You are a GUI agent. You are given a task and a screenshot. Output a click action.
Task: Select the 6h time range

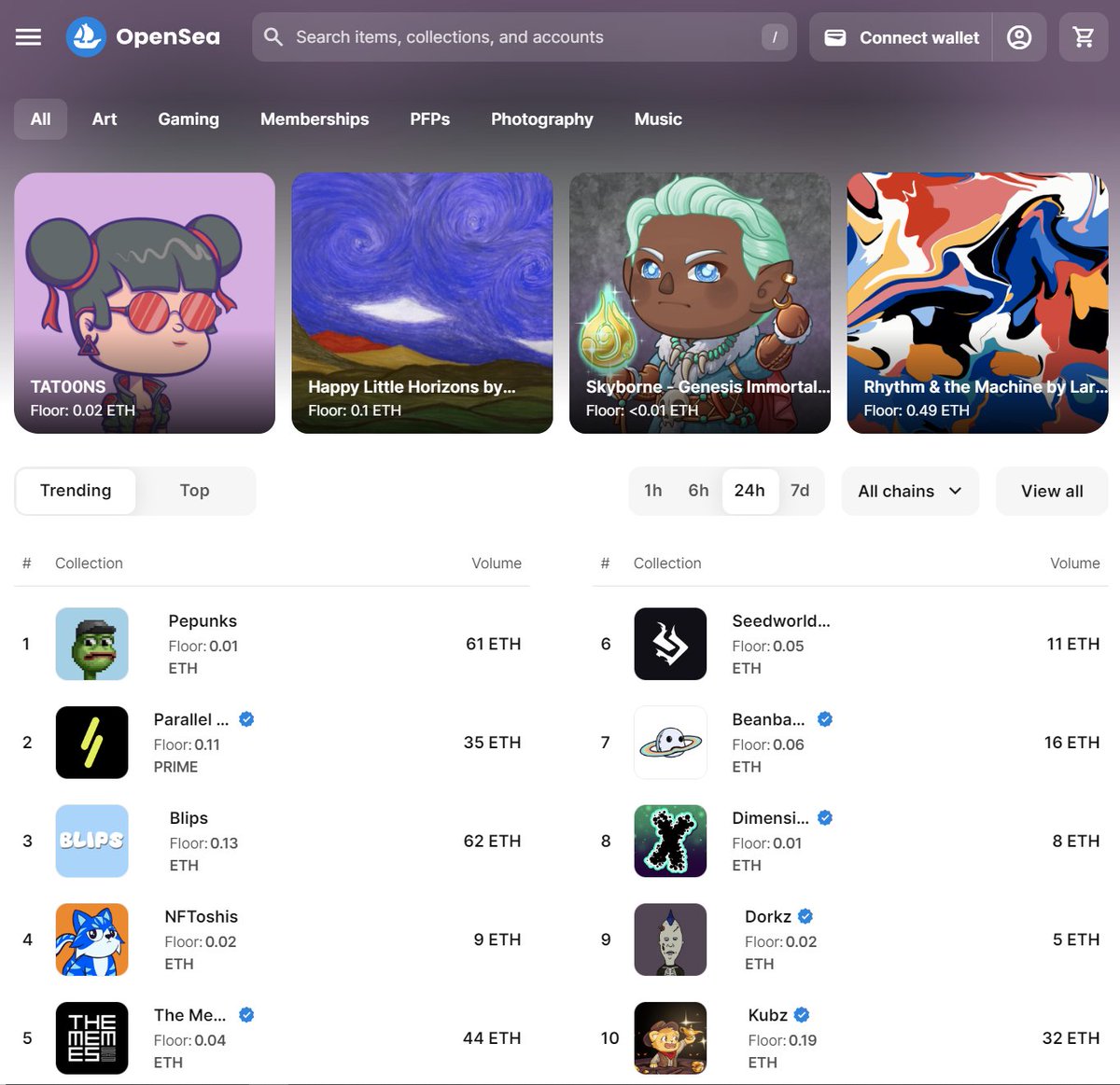click(x=699, y=491)
